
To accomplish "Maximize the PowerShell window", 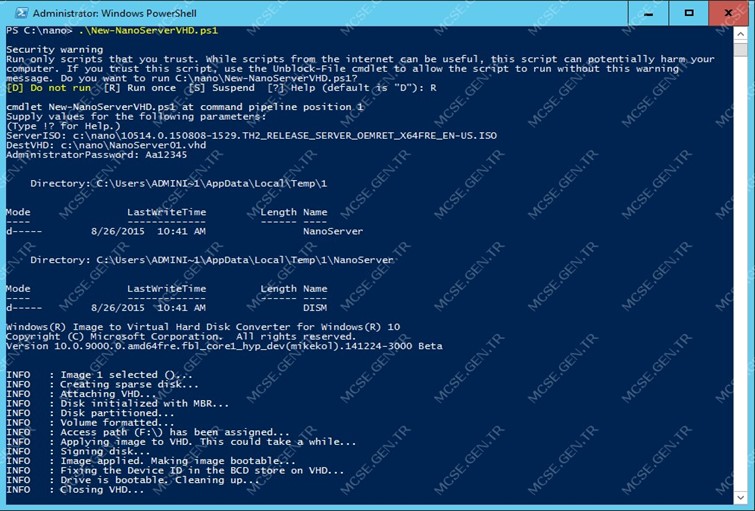I will pyautogui.click(x=689, y=13).
